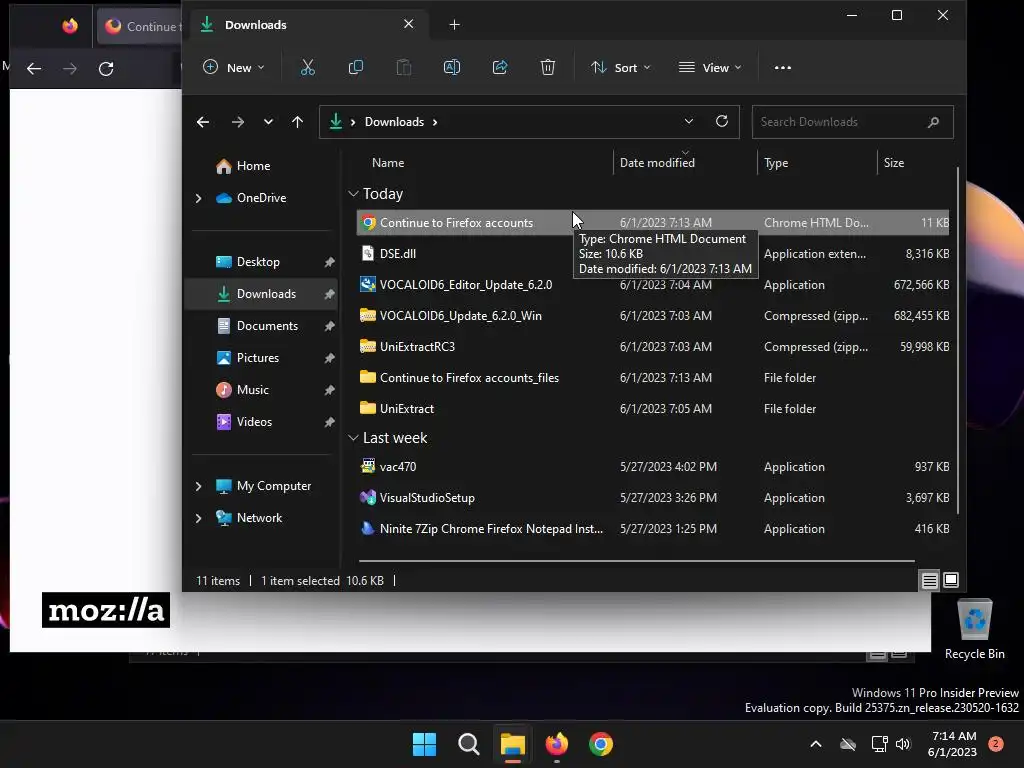Open the View dropdown menu
1024x768 pixels.
tap(710, 67)
